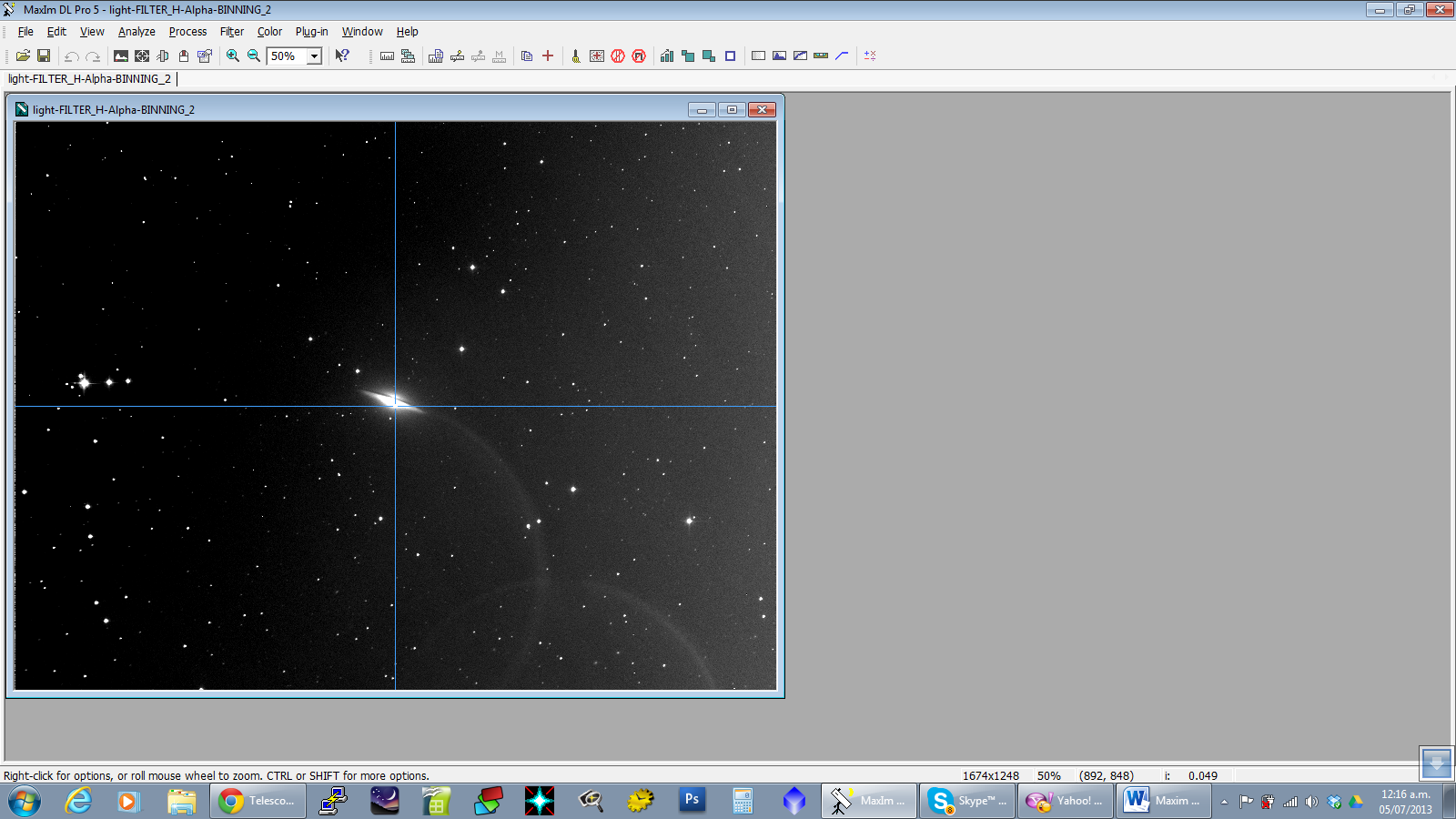Click the blue down-arrow button at bottom right

point(1436,763)
